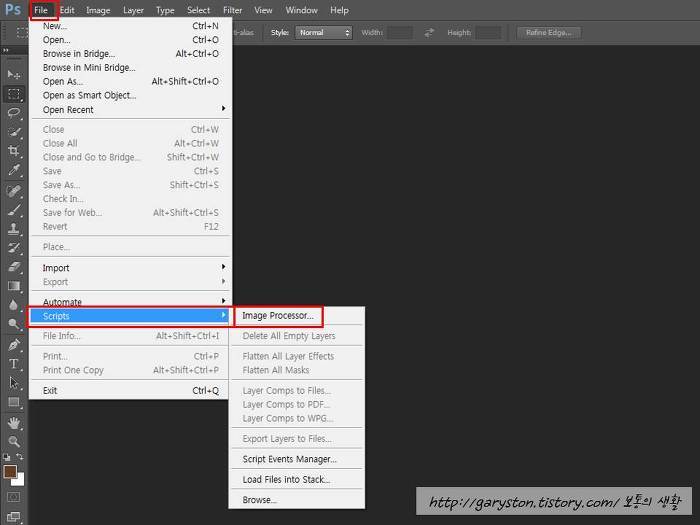Select the Move tool
The width and height of the screenshot is (700, 525).
coord(14,75)
